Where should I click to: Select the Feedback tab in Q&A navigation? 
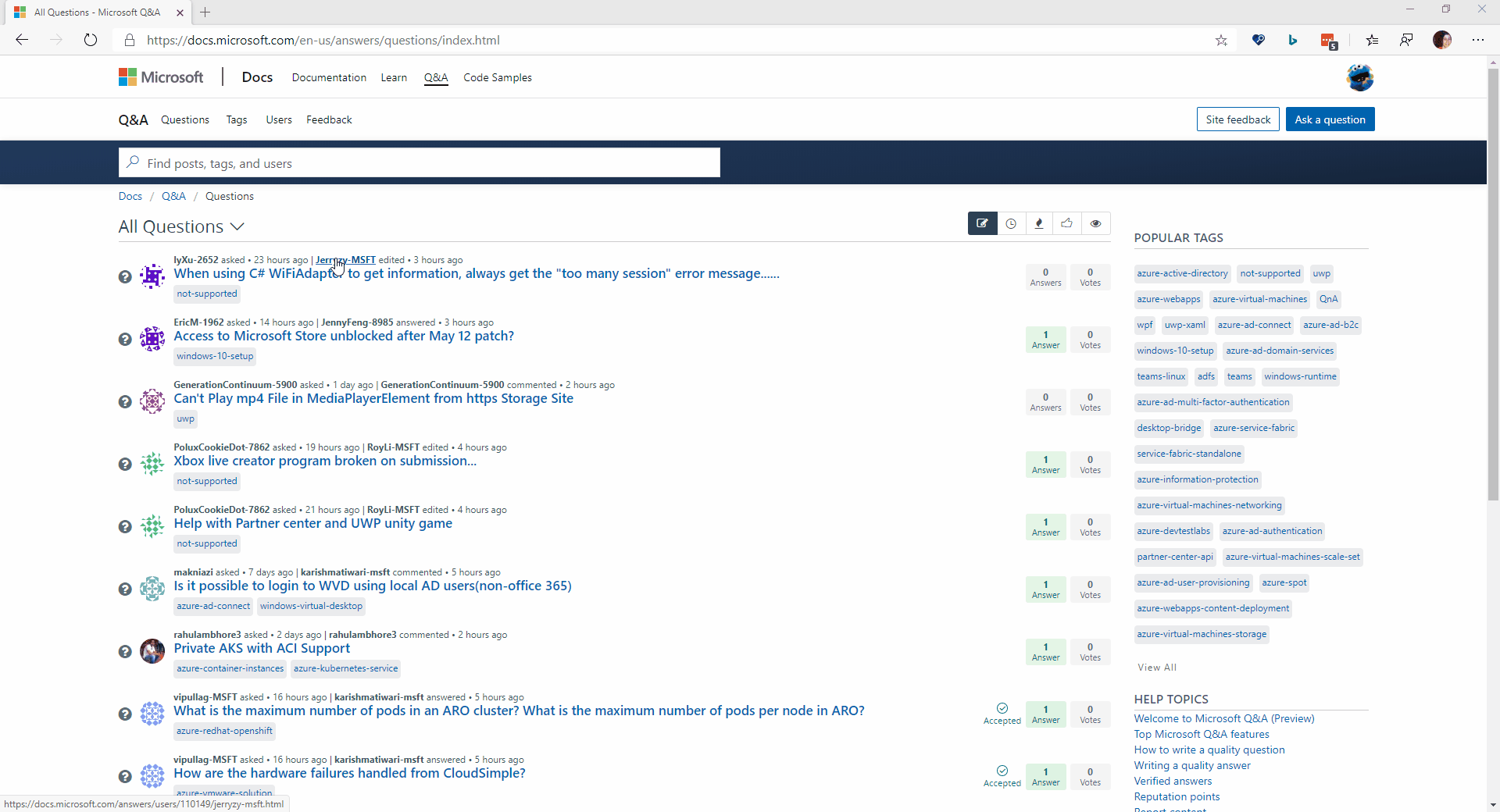coord(329,119)
